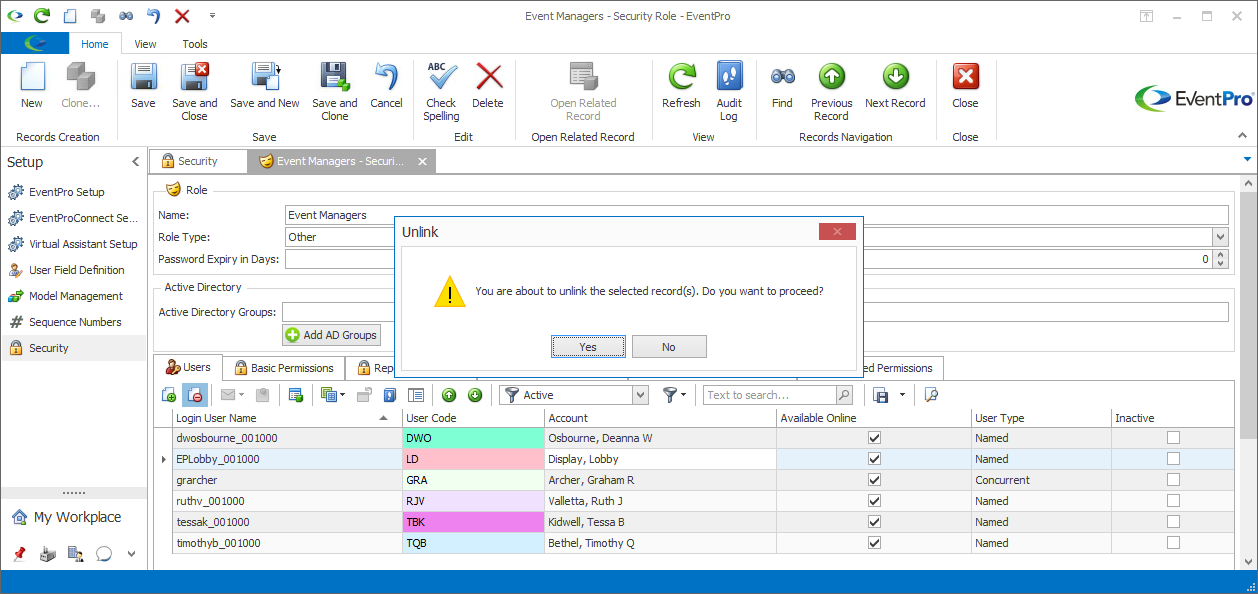This screenshot has height=594, width=1258.
Task: Click the refresh icon in quick access toolbar
Action: click(x=42, y=15)
